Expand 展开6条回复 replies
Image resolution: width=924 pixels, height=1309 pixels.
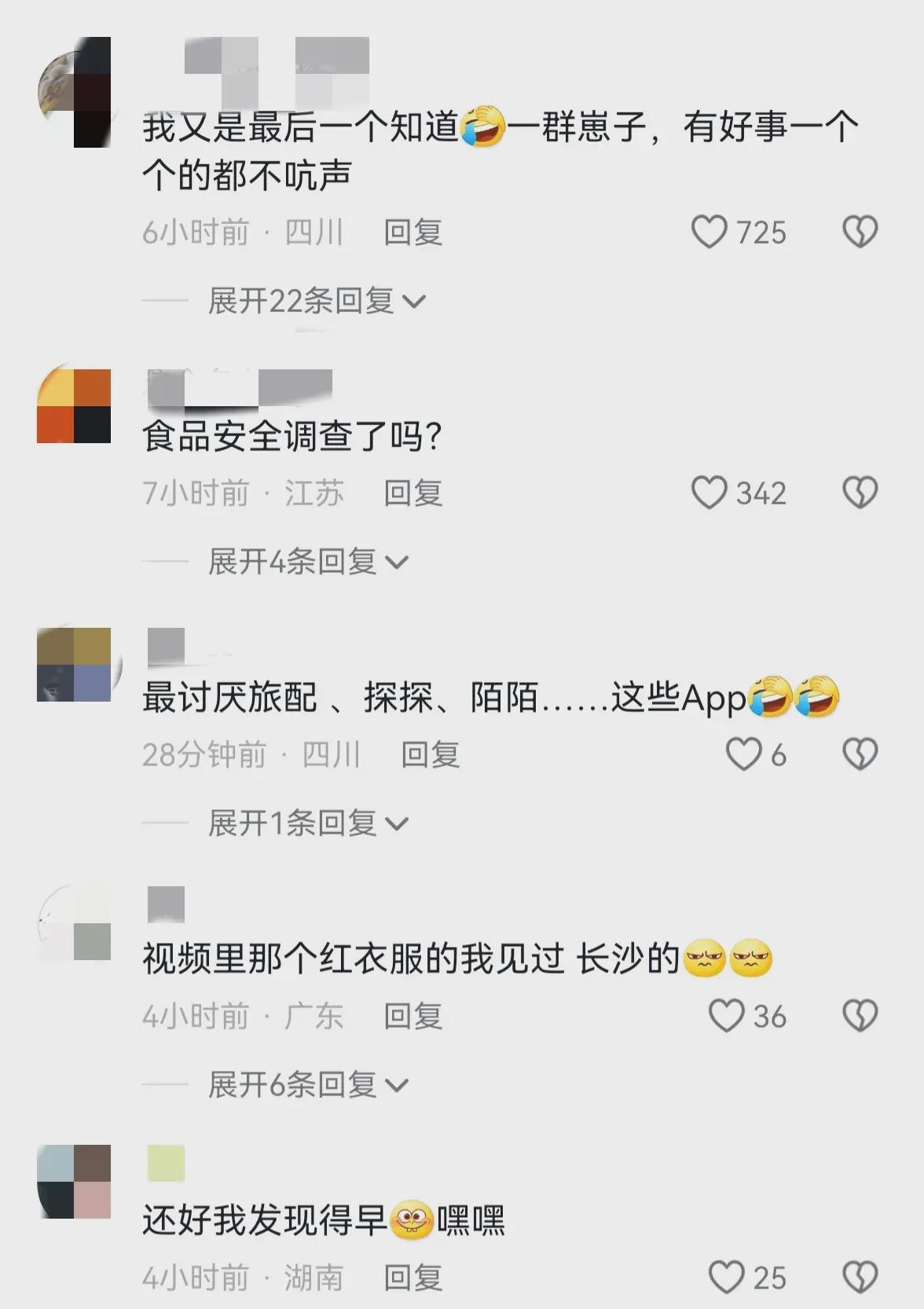point(308,1085)
